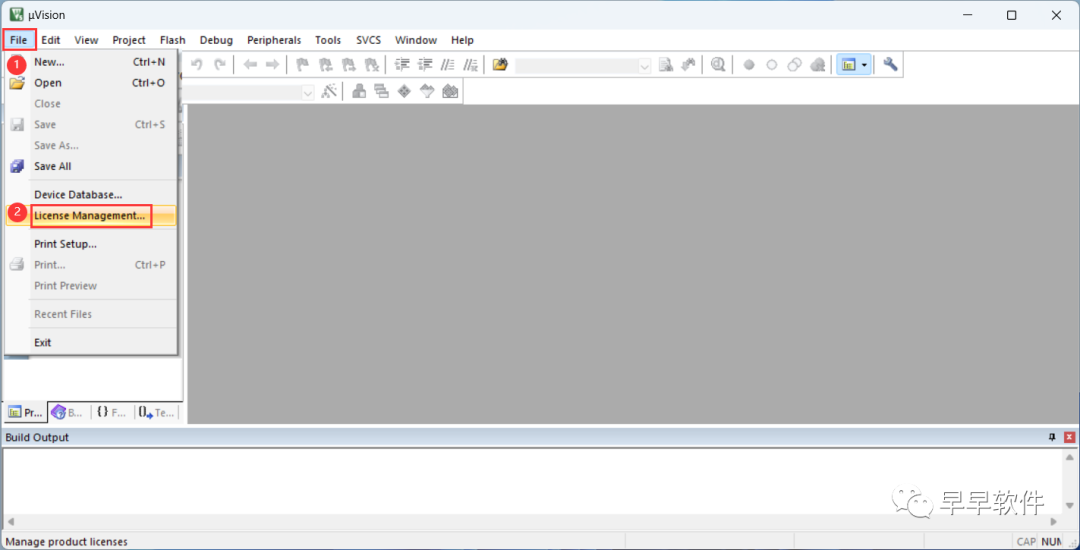Click the Build Output vertical scrollbar up arrow

(1070, 457)
